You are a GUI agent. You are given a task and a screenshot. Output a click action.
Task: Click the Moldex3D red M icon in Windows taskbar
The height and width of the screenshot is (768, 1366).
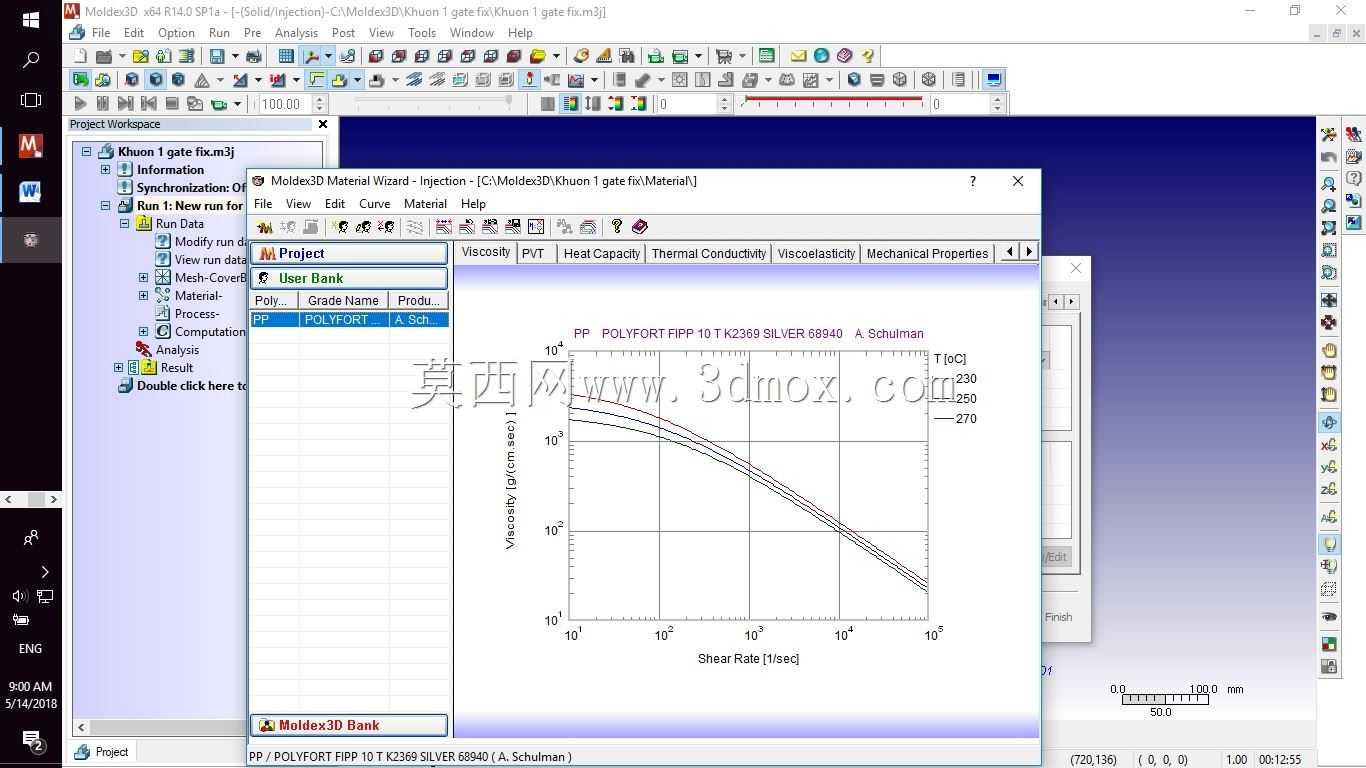pos(30,146)
